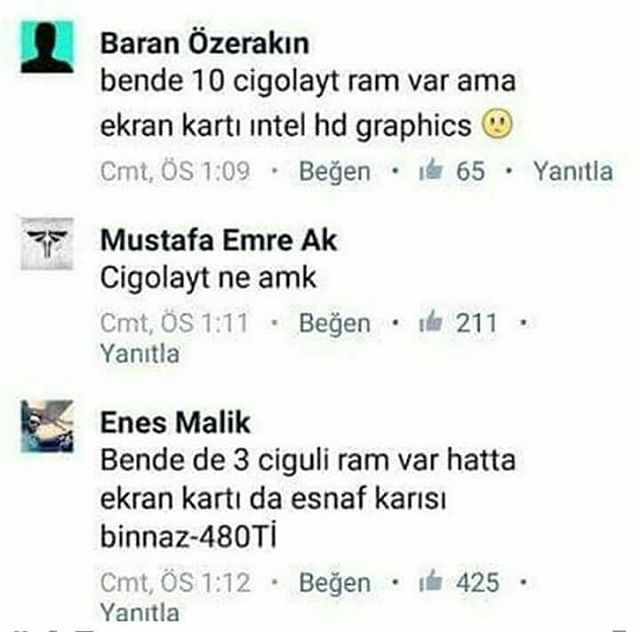Click the sad emoji after 'graphics'
This screenshot has width=640, height=632.
pyautogui.click(x=497, y=125)
